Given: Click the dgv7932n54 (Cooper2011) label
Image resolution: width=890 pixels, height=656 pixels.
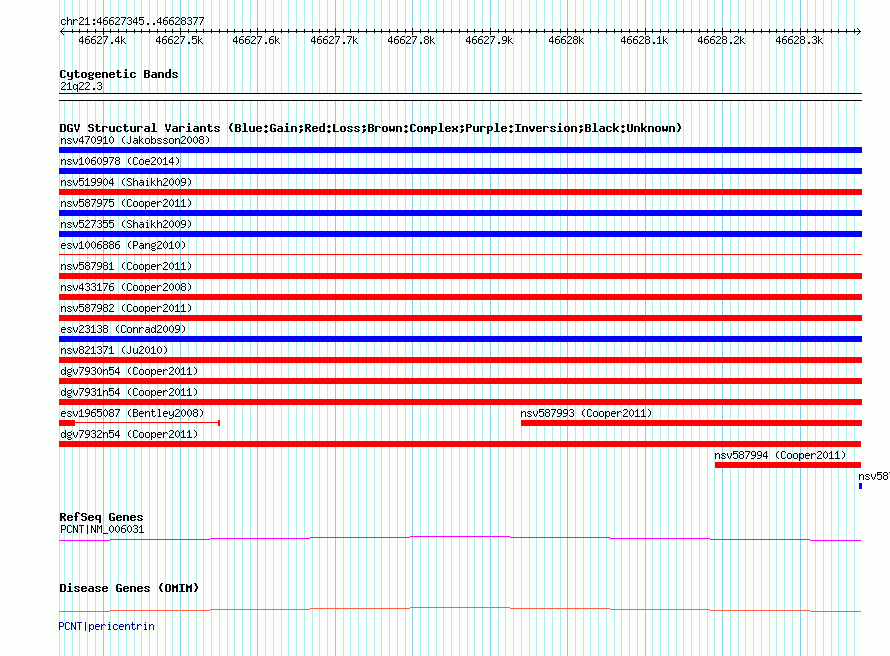Looking at the screenshot, I should pos(129,434).
